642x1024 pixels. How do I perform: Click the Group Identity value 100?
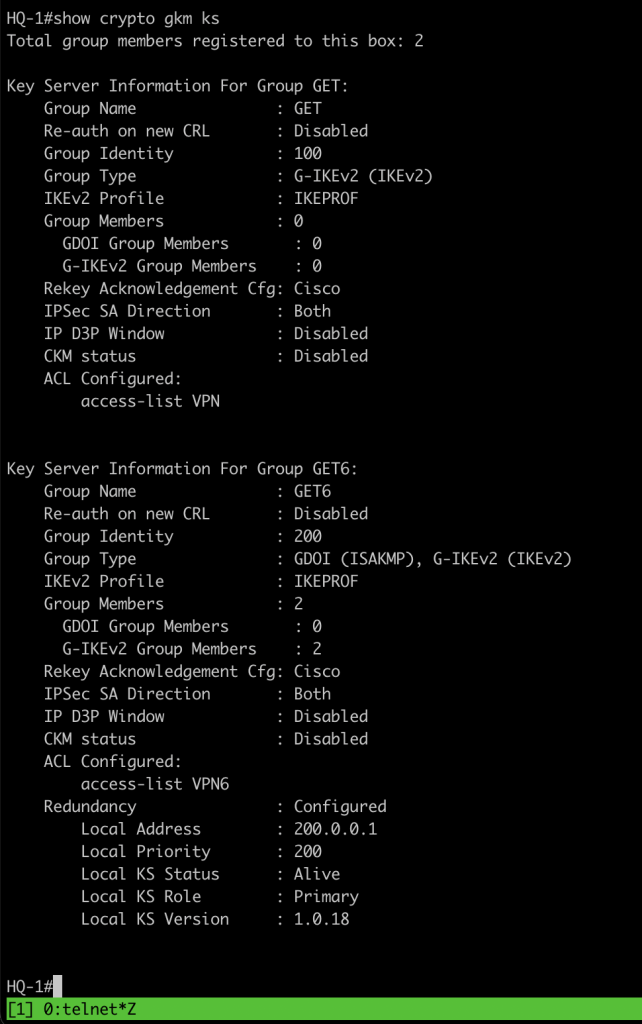click(x=308, y=154)
